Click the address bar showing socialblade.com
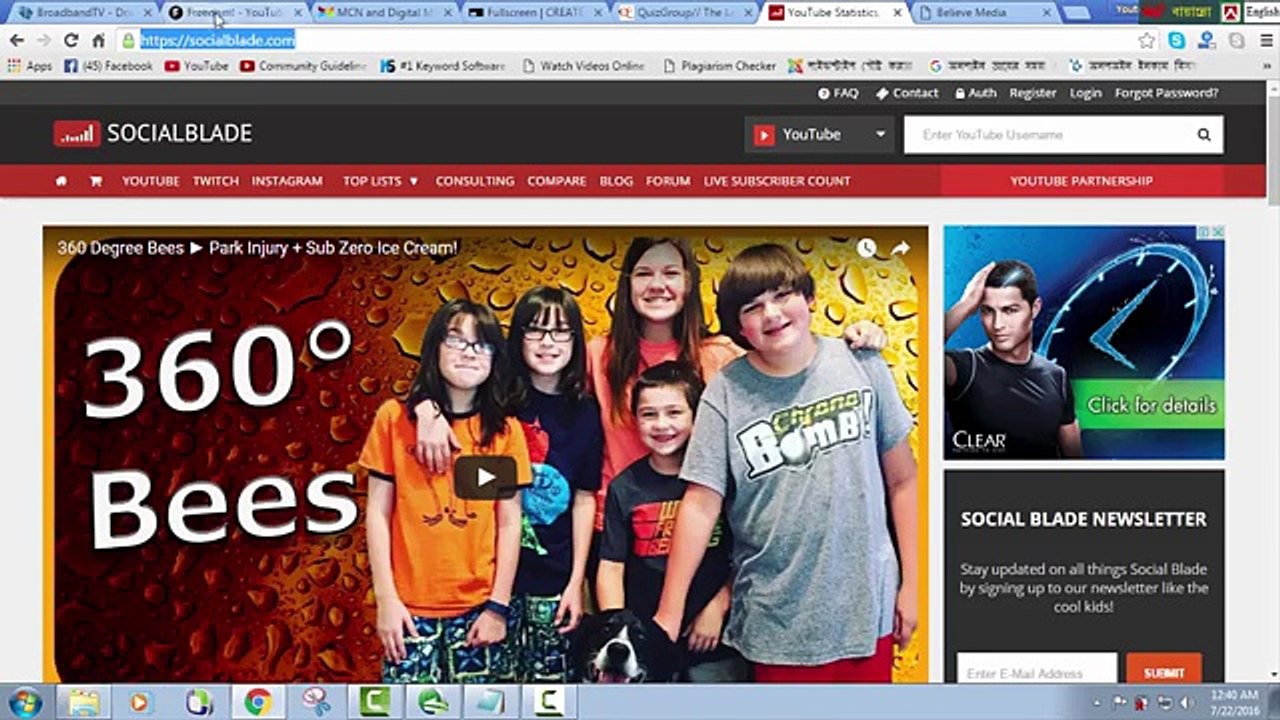The height and width of the screenshot is (720, 1280). (x=630, y=41)
